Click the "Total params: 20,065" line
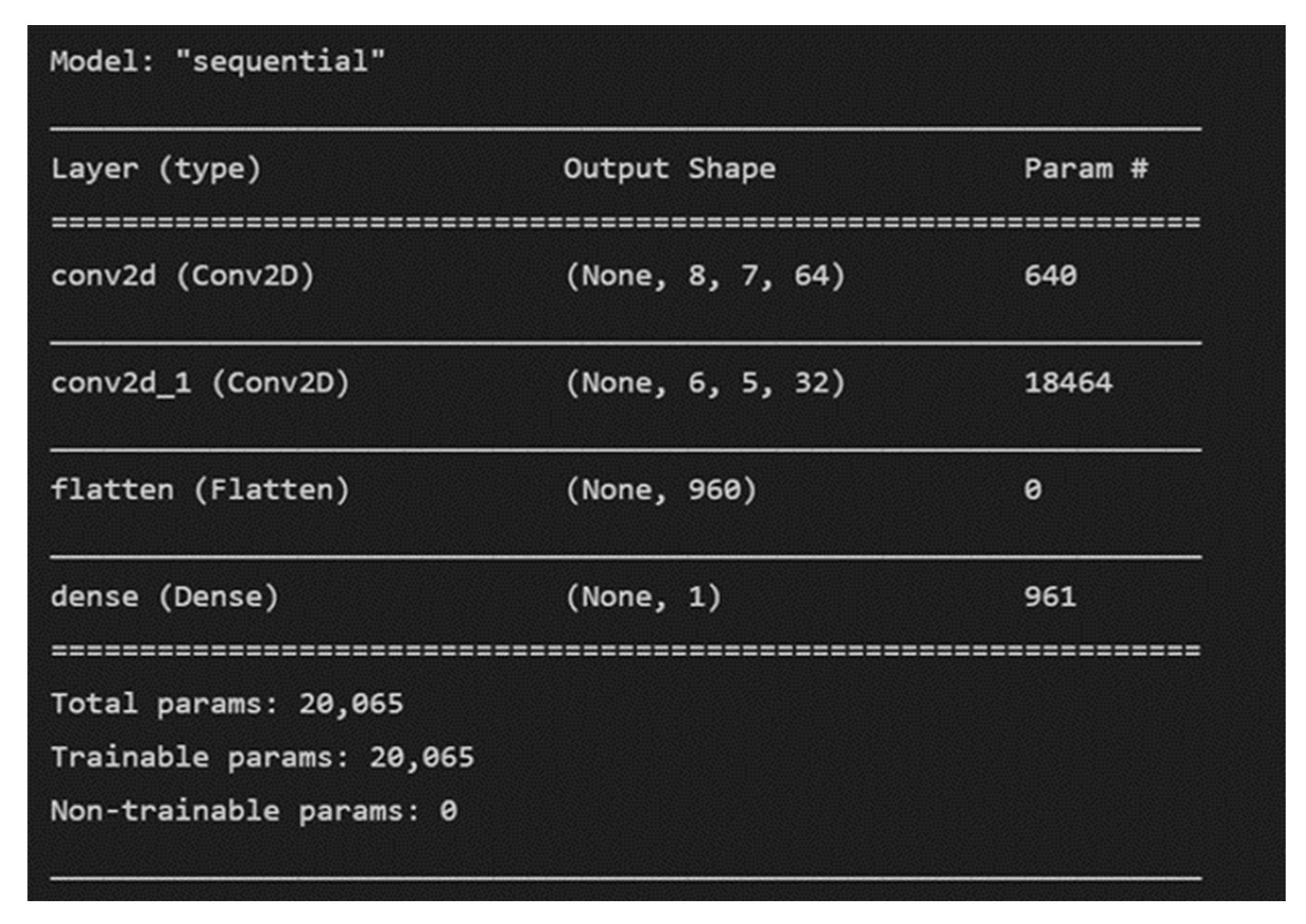Screen dimensions: 1306x924 (x=227, y=704)
